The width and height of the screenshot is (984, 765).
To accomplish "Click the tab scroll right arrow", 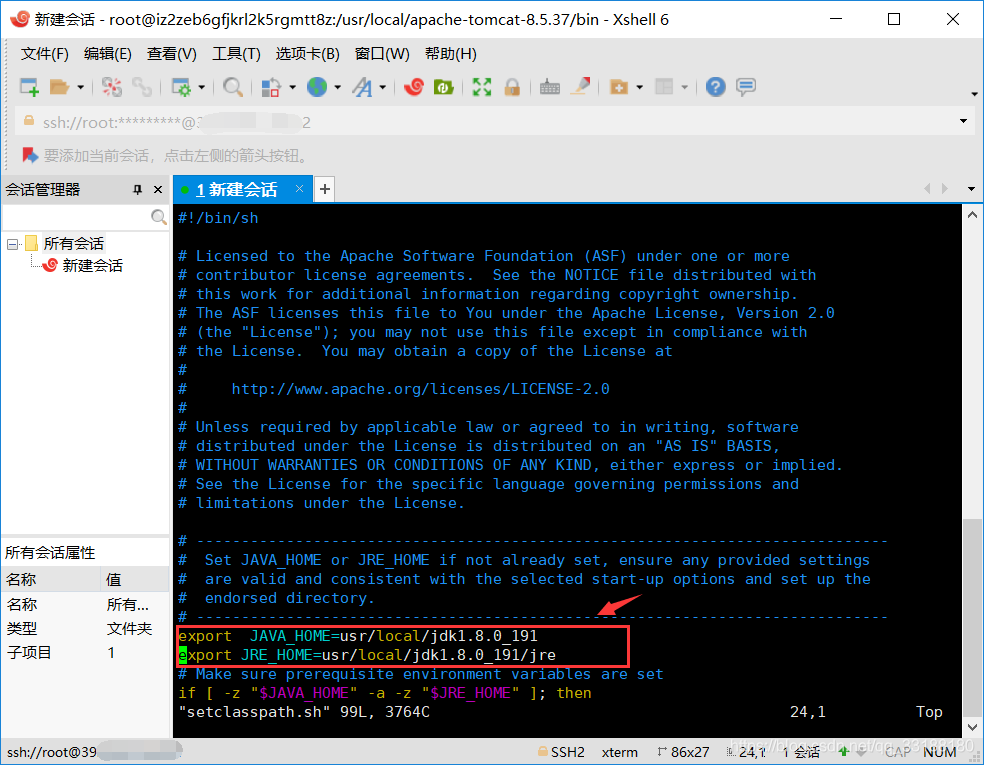I will coord(945,188).
